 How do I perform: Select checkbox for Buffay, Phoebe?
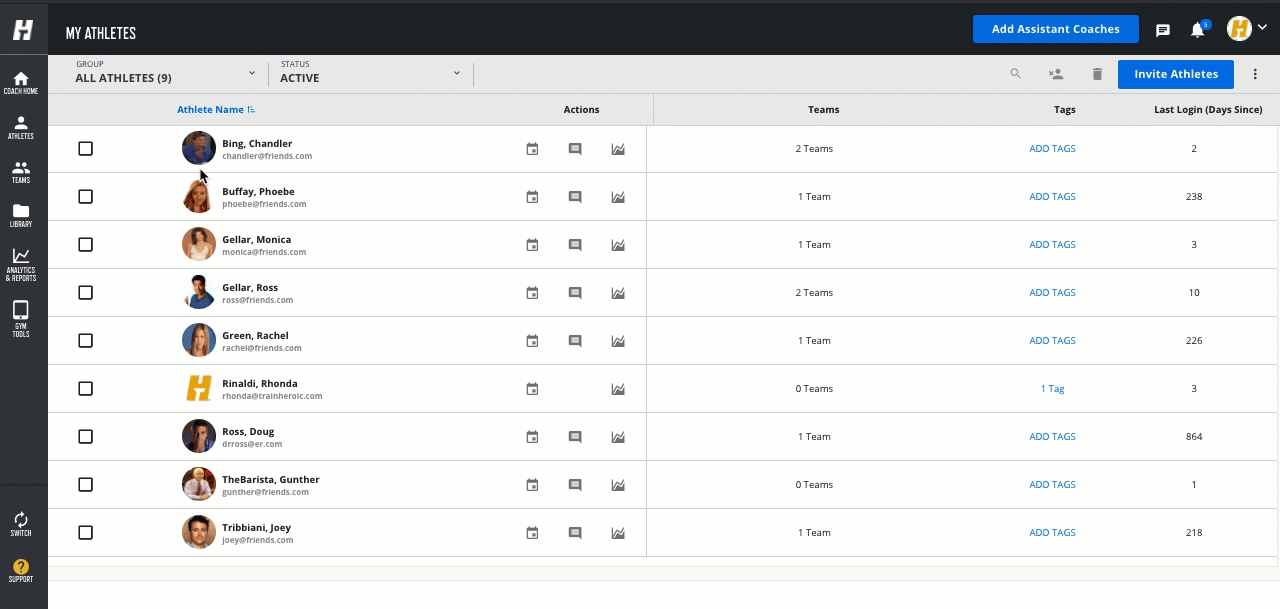tap(85, 197)
